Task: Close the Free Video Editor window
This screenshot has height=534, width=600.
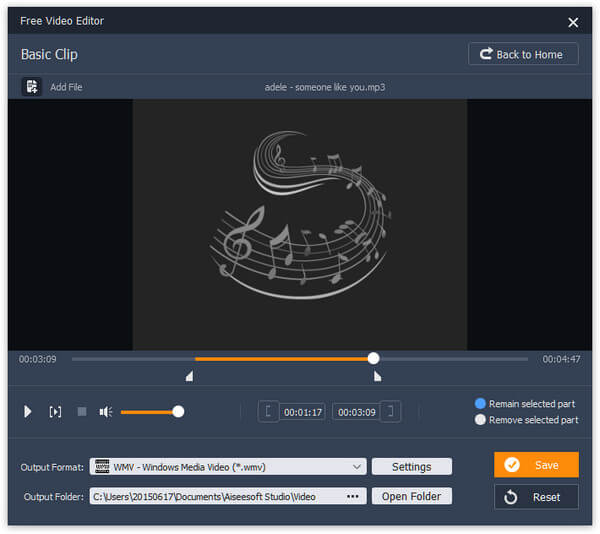Action: click(x=573, y=22)
